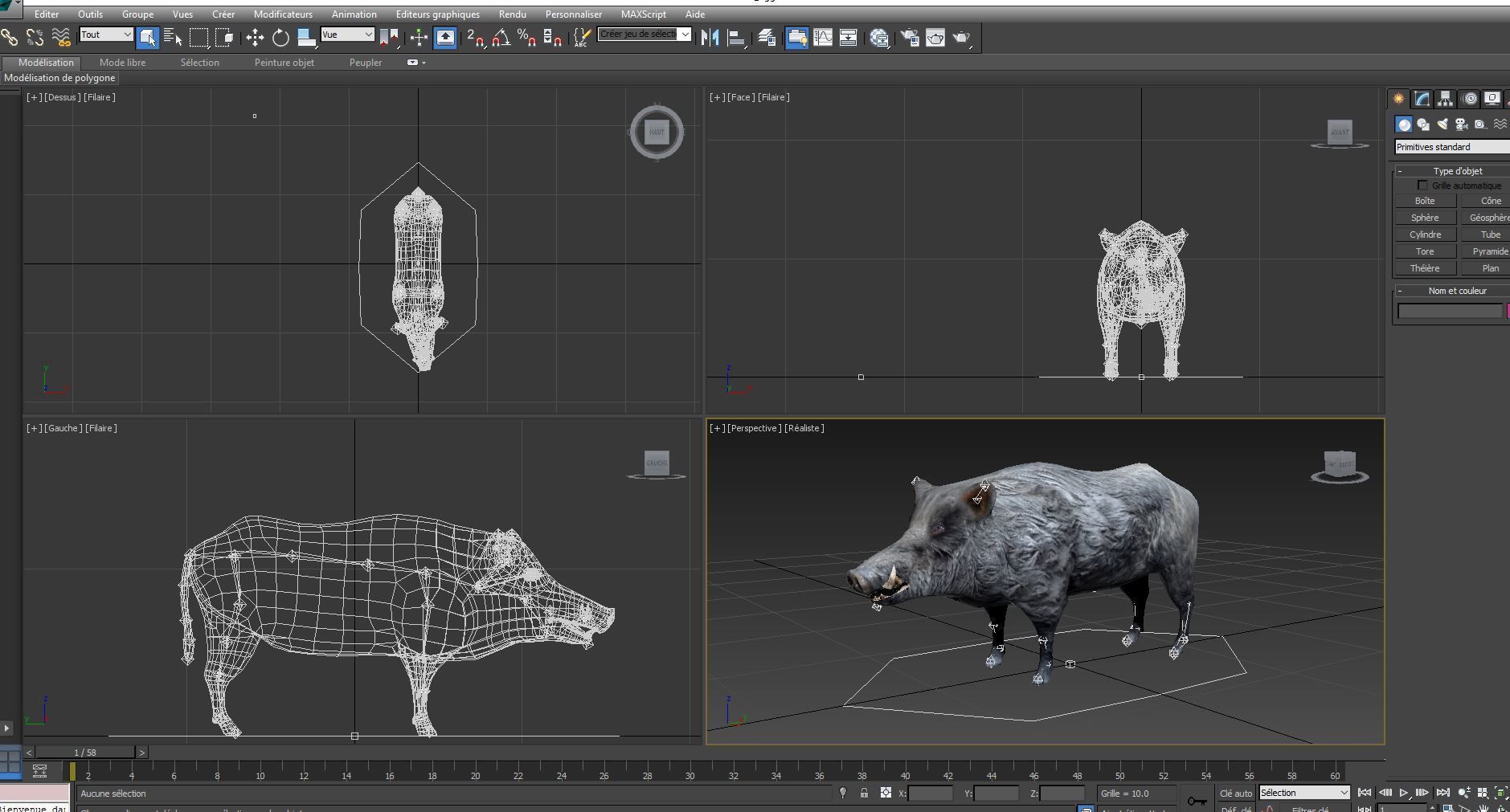
Task: Activate the Select Object tool
Action: coord(147,37)
